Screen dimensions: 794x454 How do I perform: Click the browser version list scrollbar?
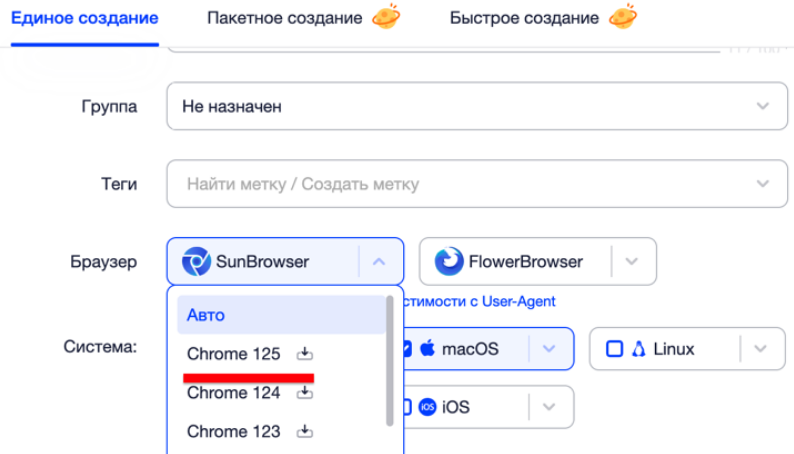[x=389, y=360]
